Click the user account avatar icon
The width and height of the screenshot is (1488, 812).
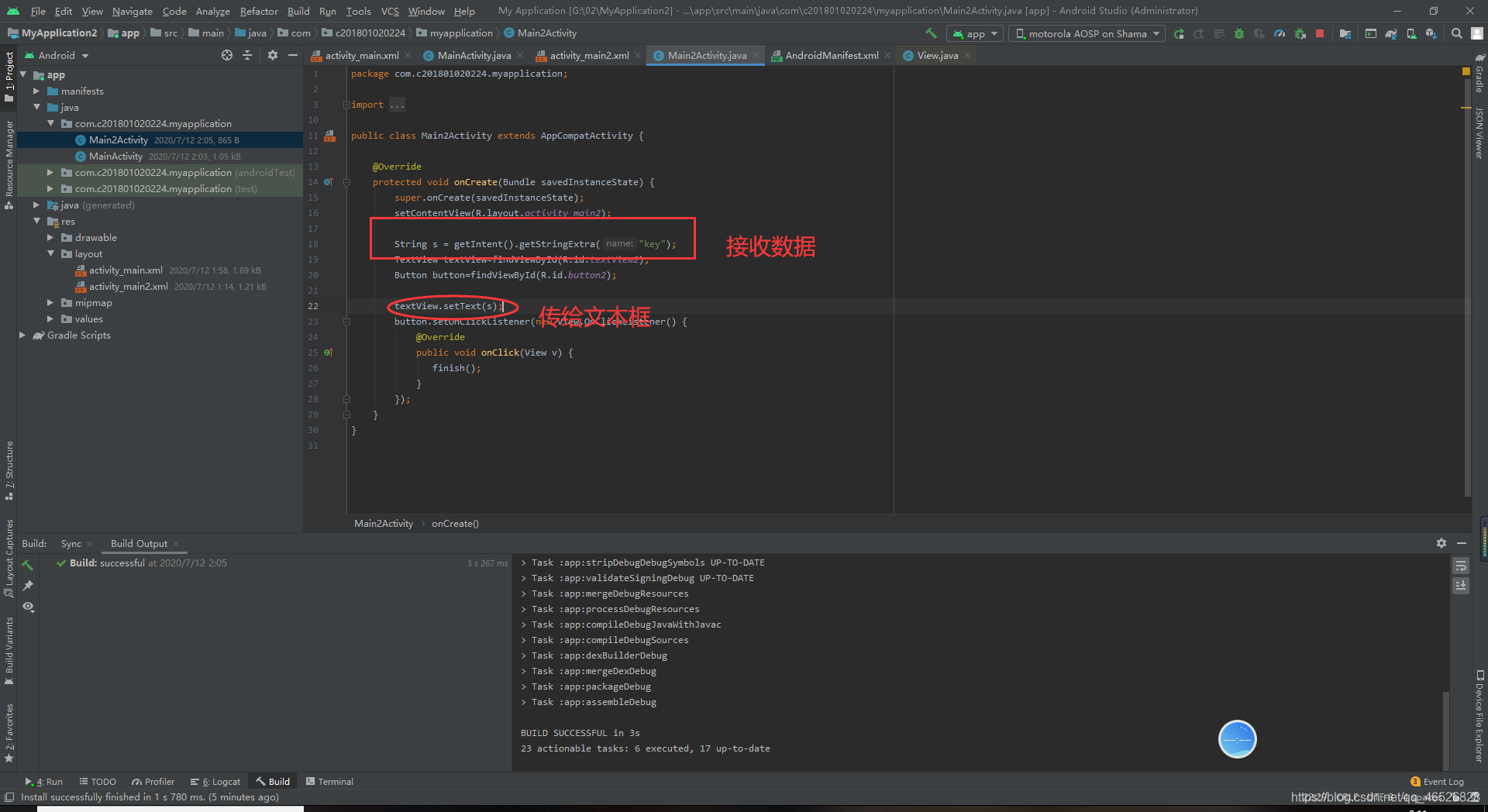1477,33
